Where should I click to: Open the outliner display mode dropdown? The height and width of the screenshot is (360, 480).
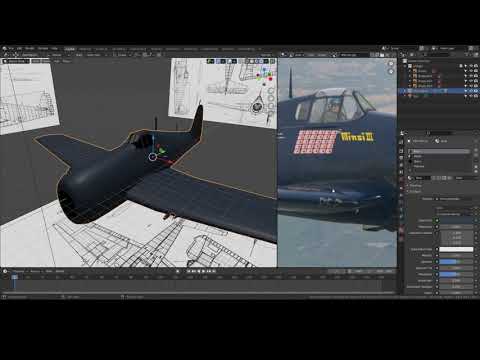[x=412, y=54]
